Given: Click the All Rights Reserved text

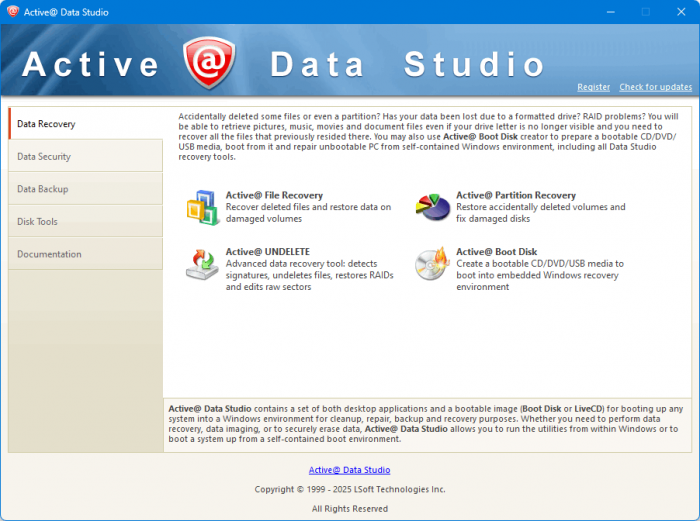Looking at the screenshot, I should coord(350,508).
